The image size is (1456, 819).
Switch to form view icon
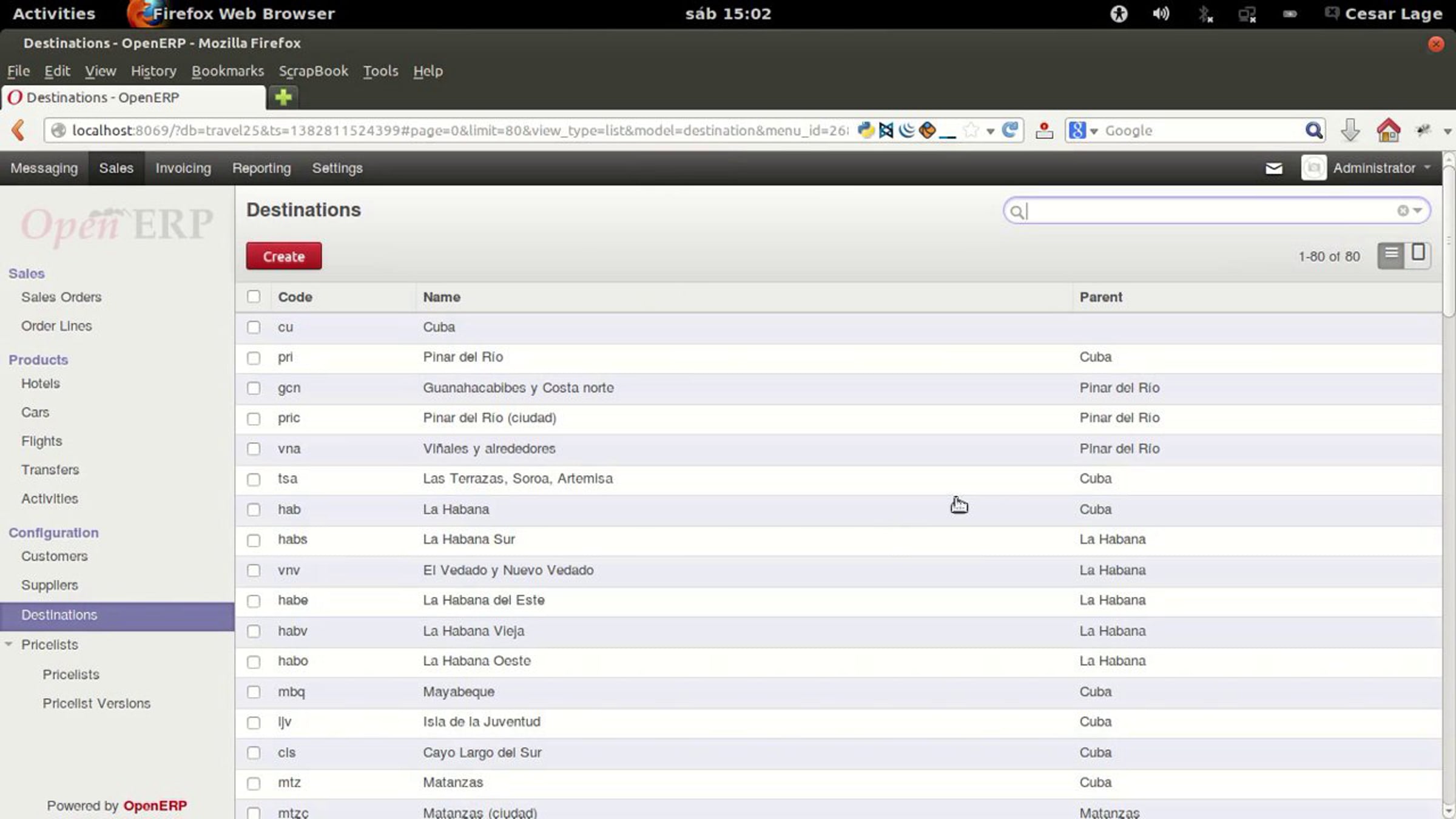[1418, 253]
